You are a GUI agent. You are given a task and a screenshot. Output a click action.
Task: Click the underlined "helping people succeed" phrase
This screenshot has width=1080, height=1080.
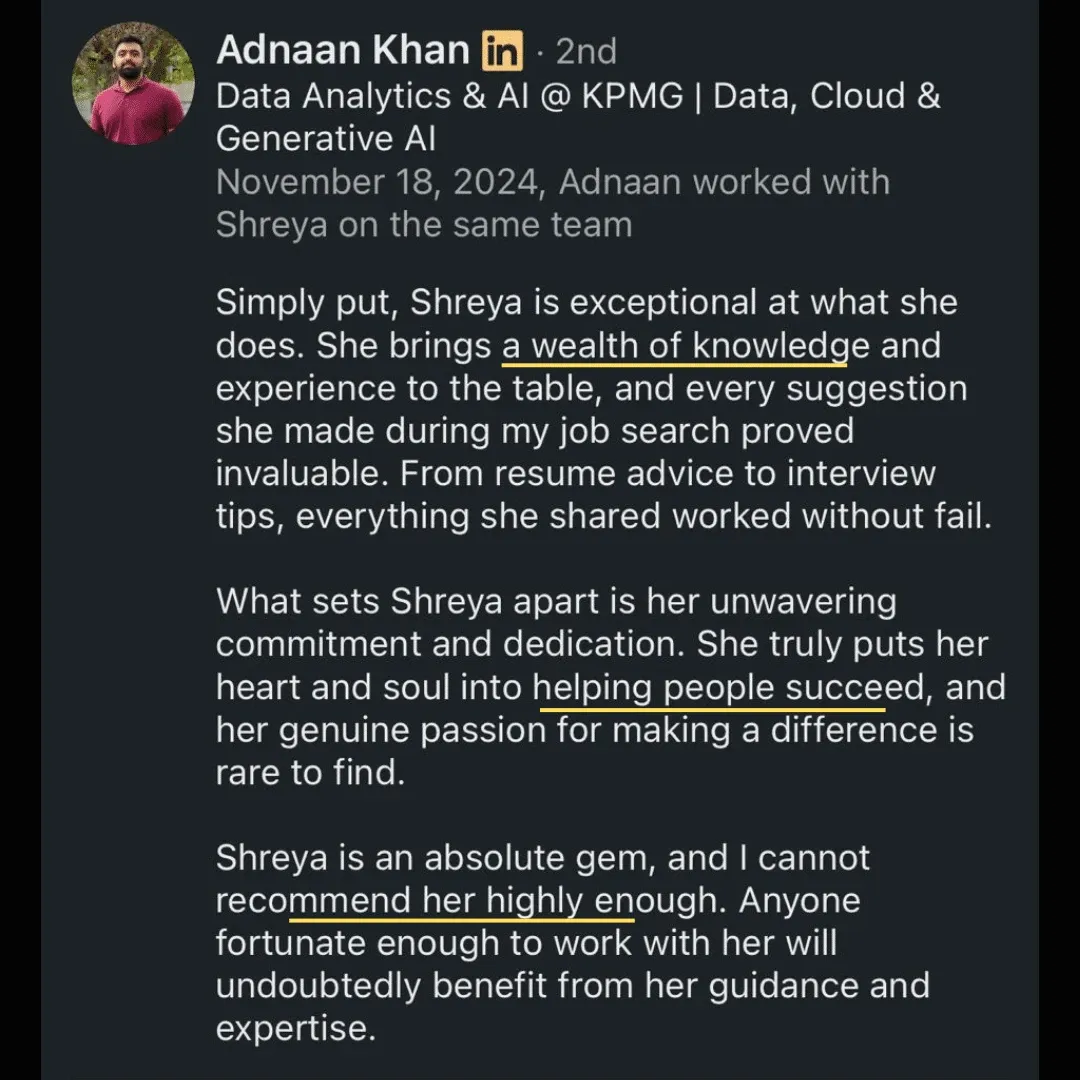731,688
